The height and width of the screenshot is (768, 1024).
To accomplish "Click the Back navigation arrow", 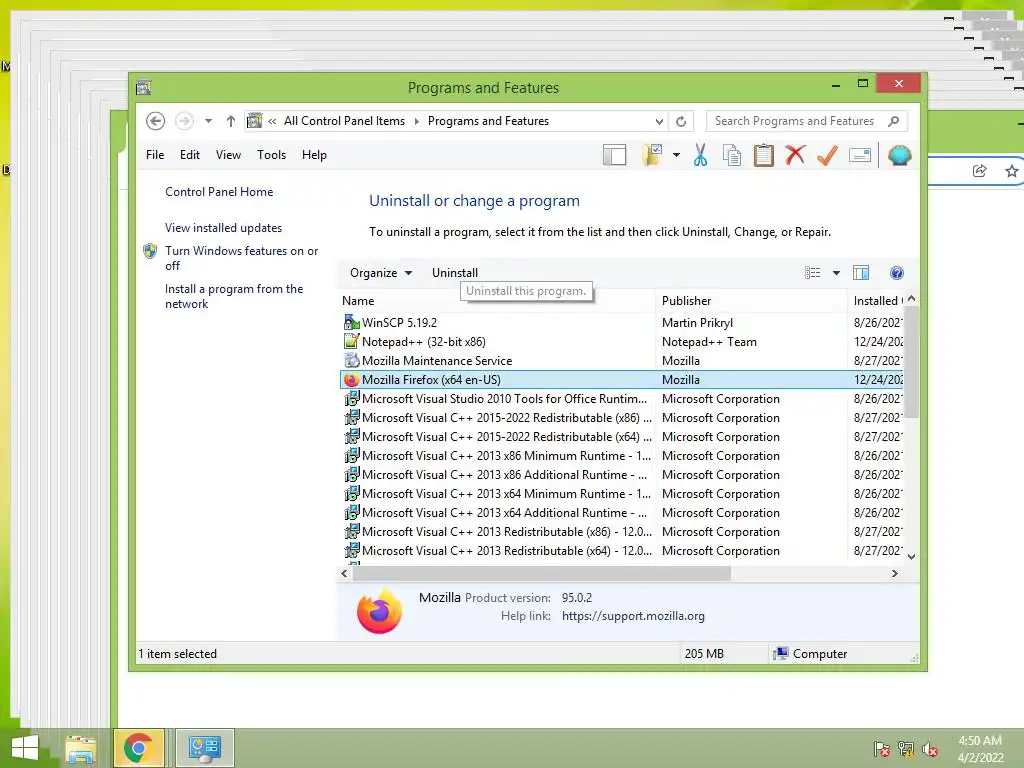I will (155, 121).
